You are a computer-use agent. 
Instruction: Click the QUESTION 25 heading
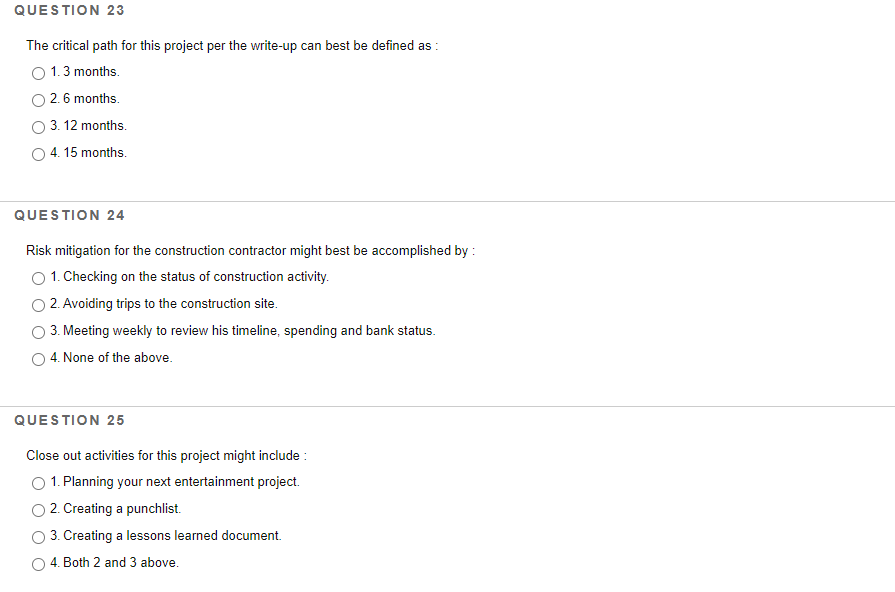click(69, 420)
